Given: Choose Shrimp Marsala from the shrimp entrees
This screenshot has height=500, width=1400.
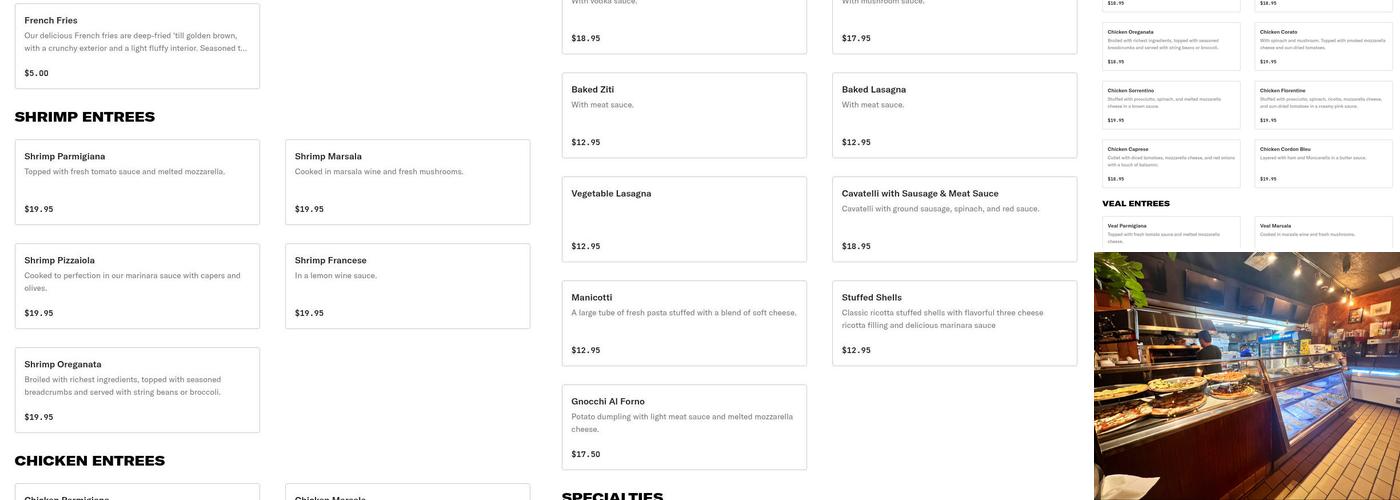Looking at the screenshot, I should coord(407,182).
